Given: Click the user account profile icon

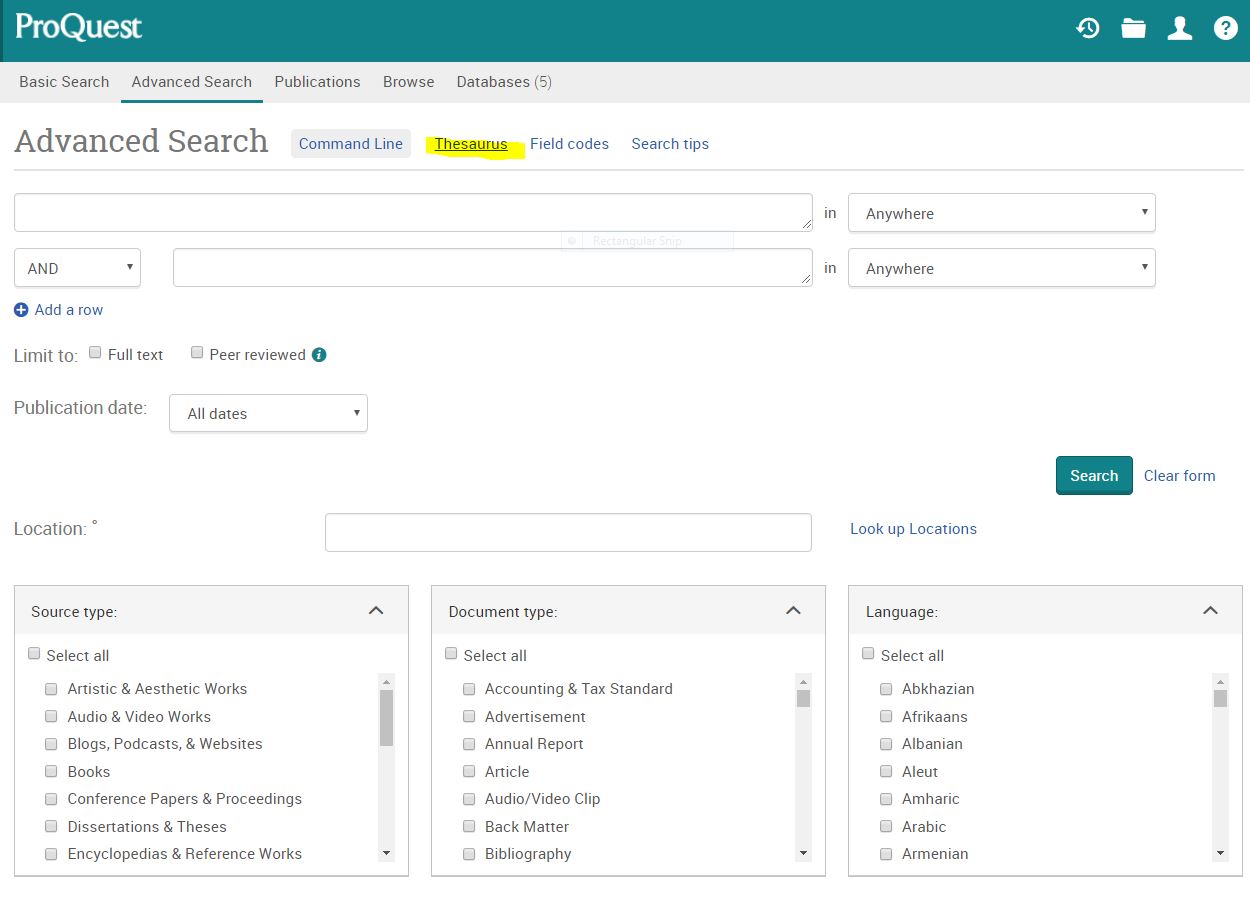Looking at the screenshot, I should click(1180, 29).
